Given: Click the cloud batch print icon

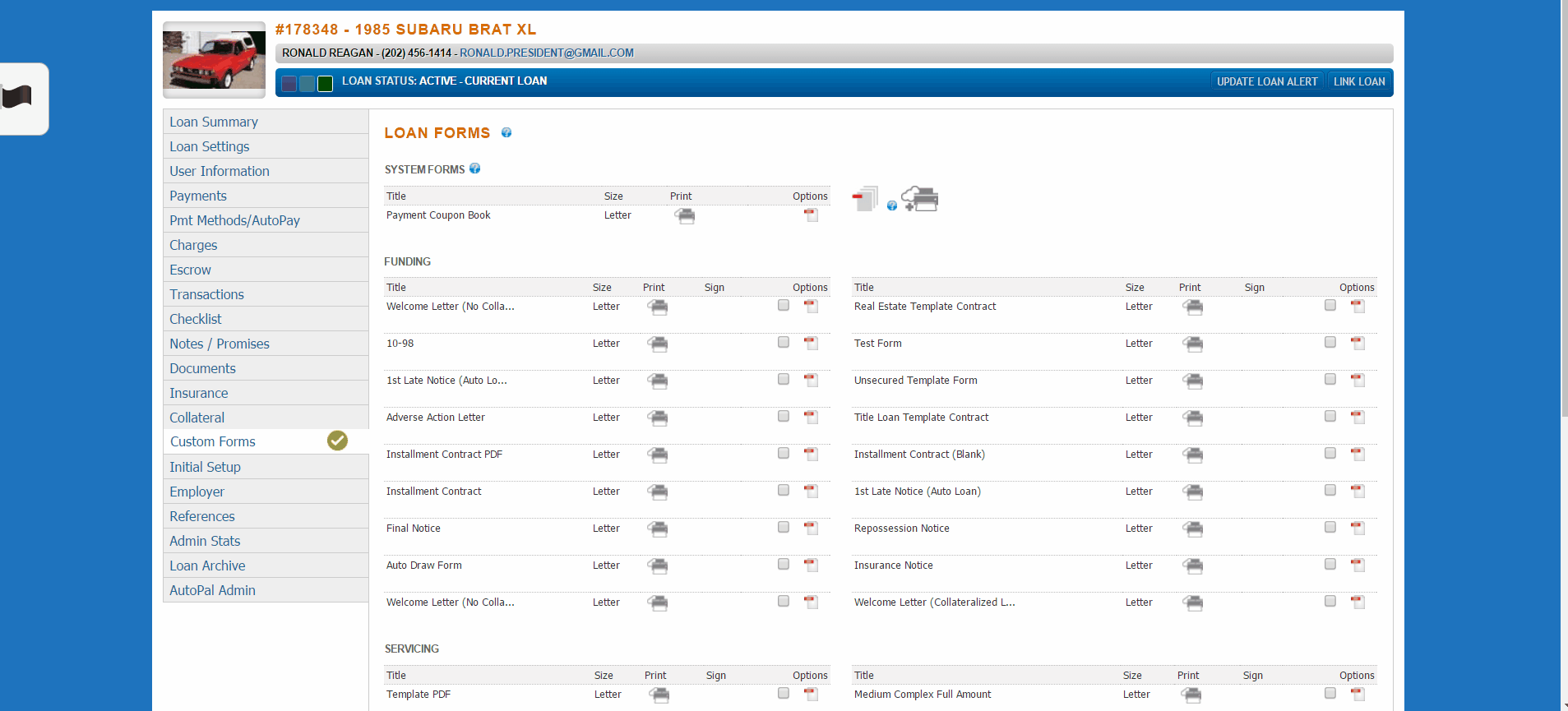Looking at the screenshot, I should [920, 199].
